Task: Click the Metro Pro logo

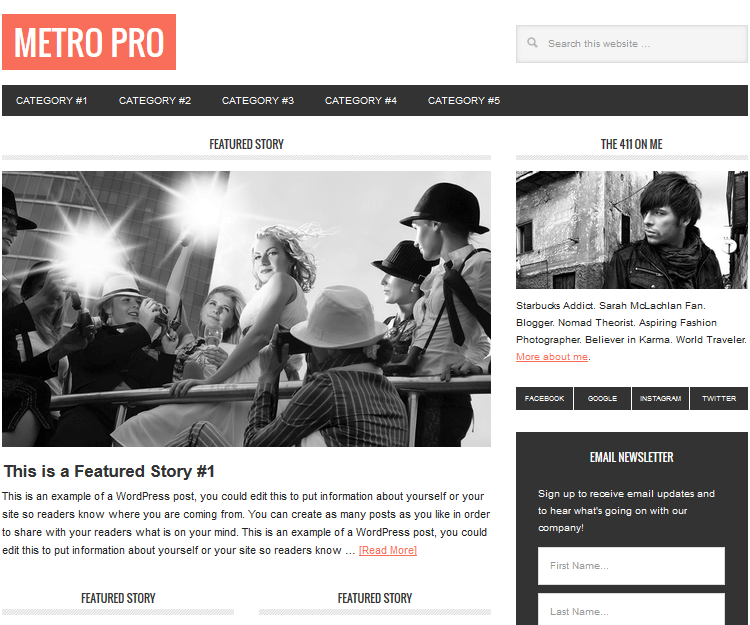Action: (89, 42)
